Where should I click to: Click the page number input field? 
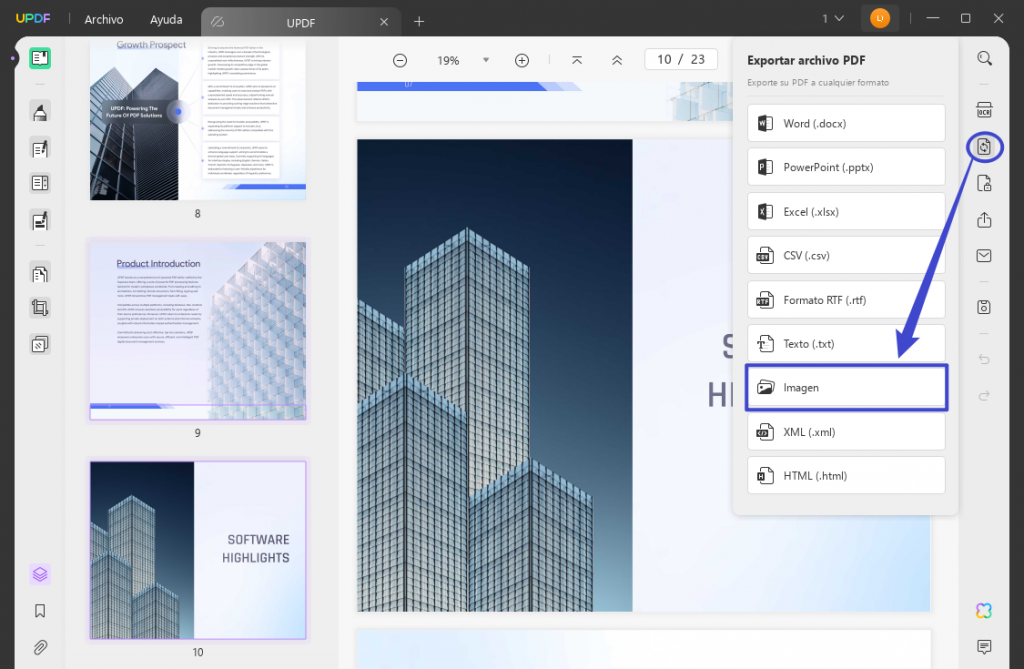coord(664,60)
